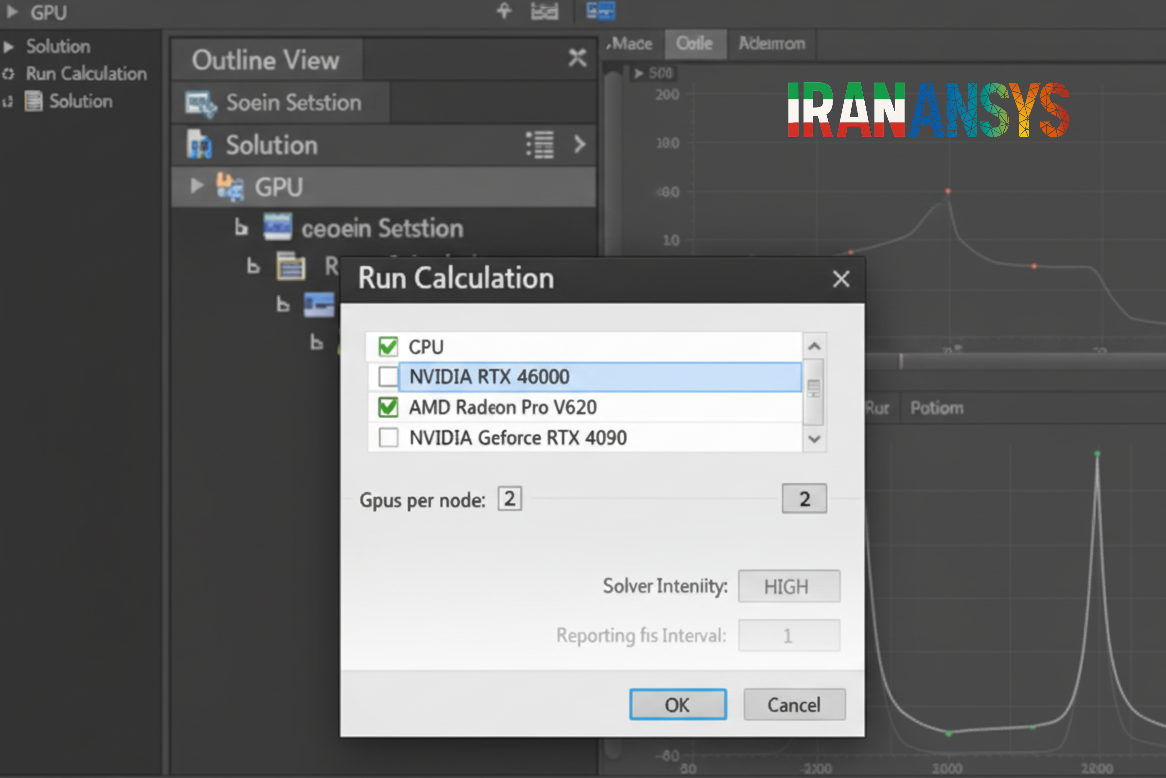Select AMD Radeon Pro V620 row text
Screen dimensions: 1166x778
[x=503, y=408]
